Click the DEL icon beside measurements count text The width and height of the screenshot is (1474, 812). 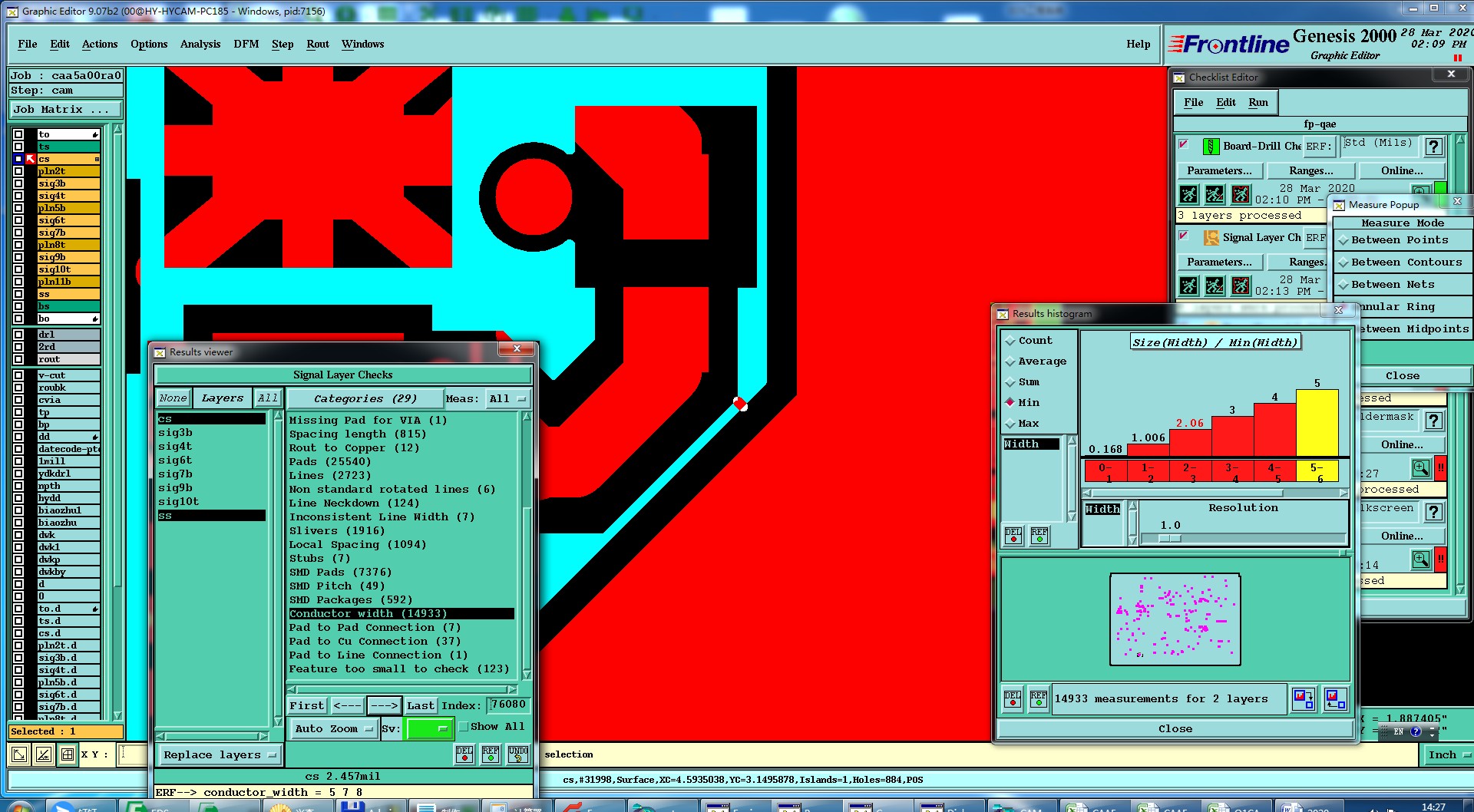click(1013, 699)
